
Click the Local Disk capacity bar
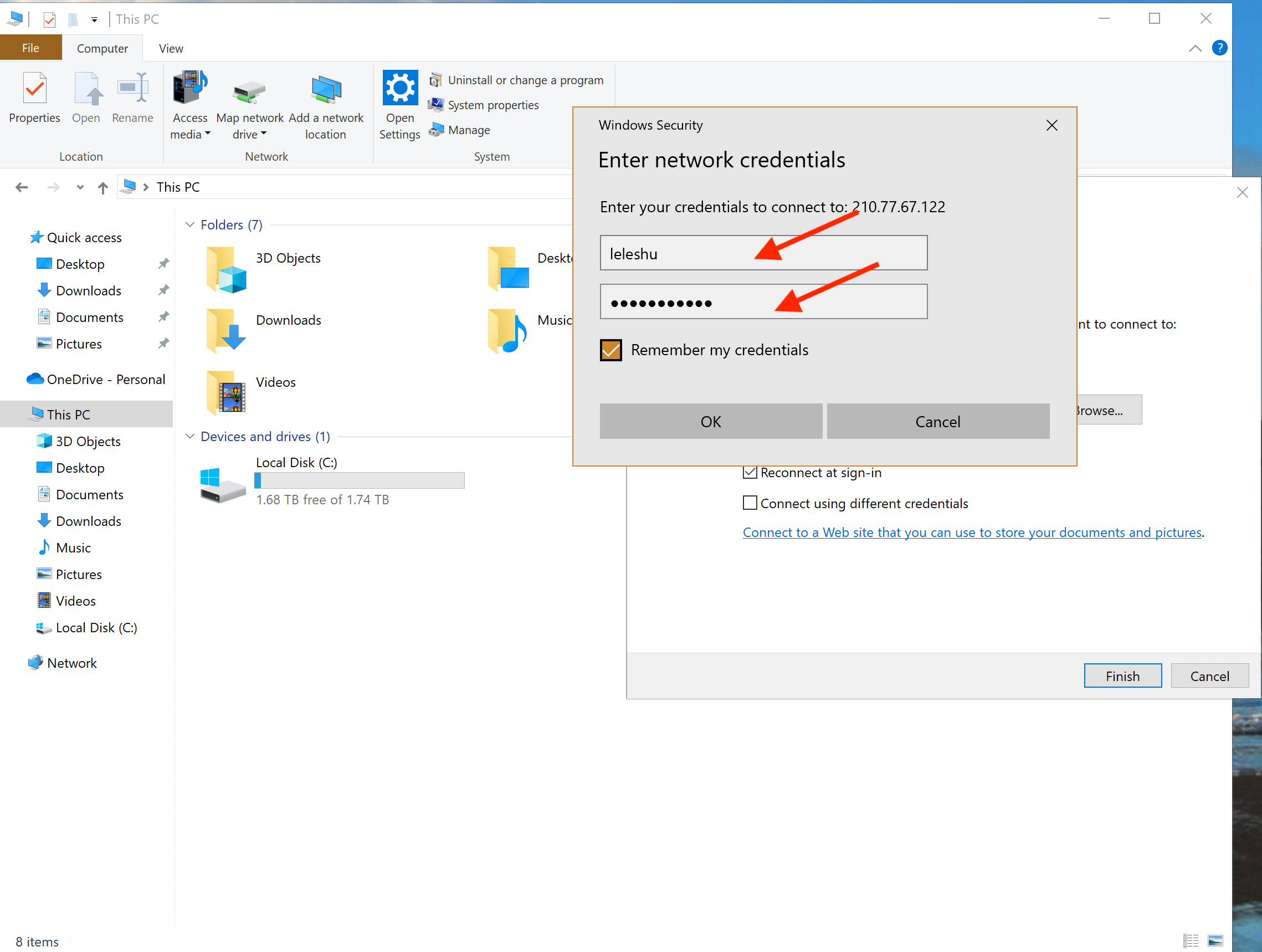tap(360, 480)
